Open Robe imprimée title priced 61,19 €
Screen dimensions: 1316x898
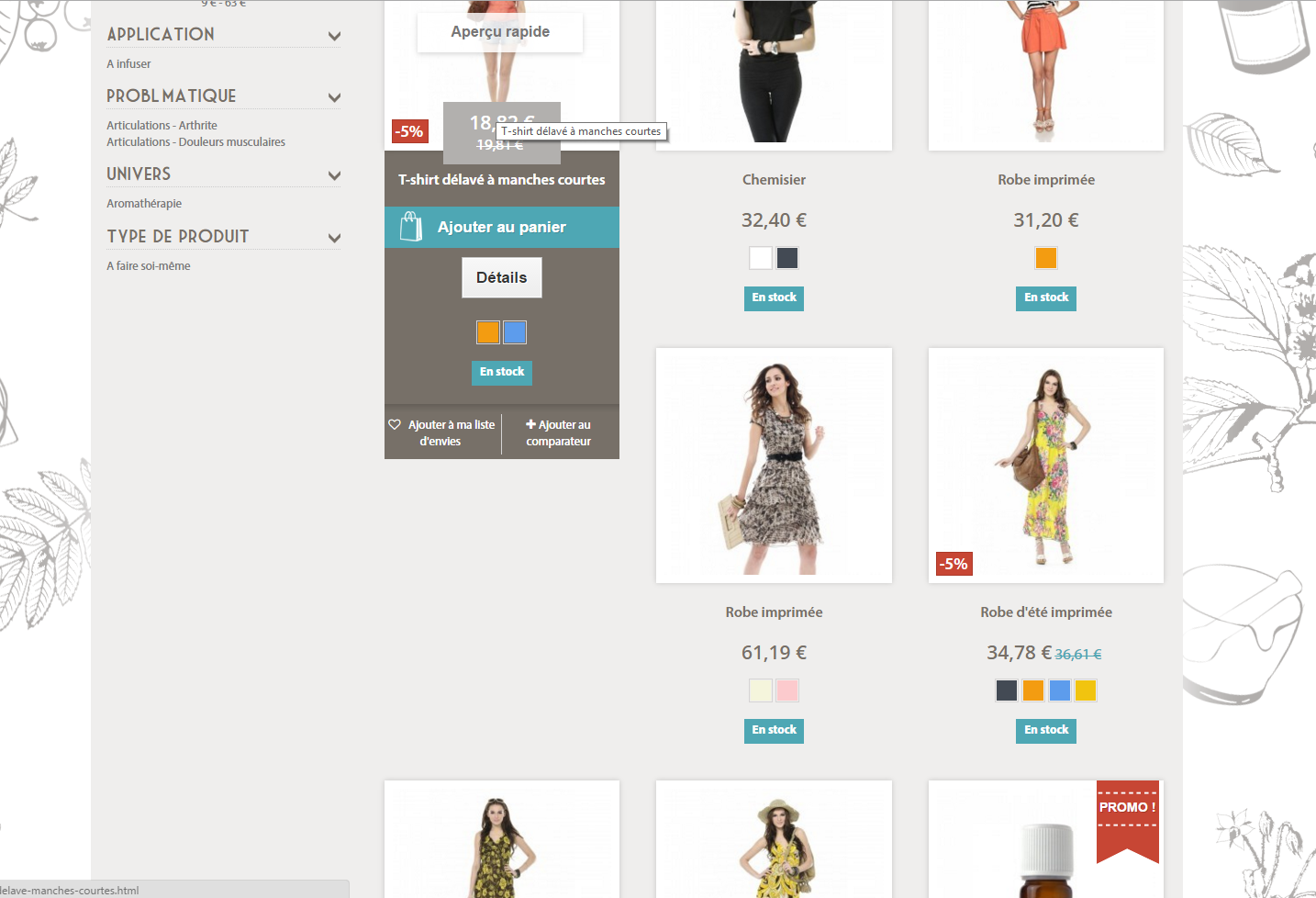774,612
